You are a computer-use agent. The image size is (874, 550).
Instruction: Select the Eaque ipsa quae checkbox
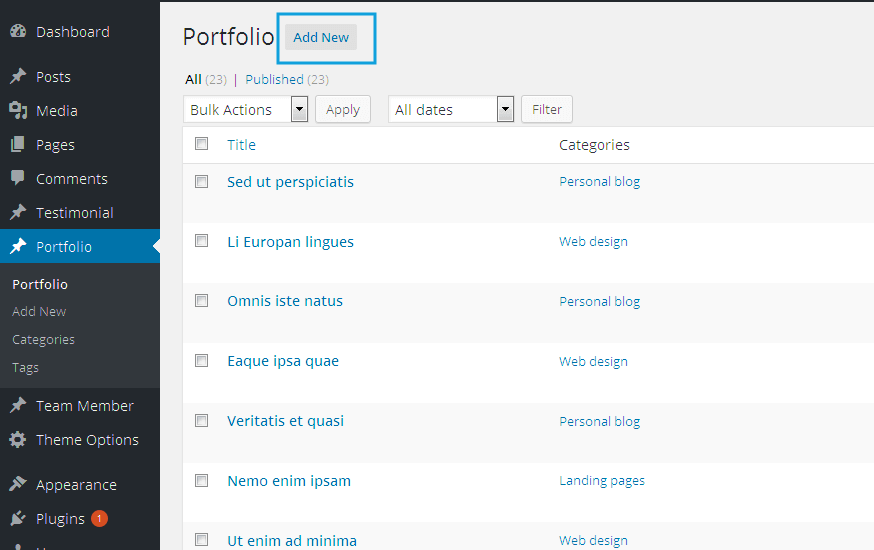tap(202, 361)
